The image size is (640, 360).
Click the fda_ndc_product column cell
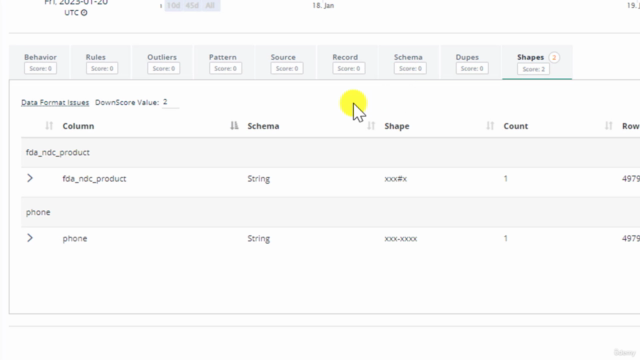coord(94,179)
